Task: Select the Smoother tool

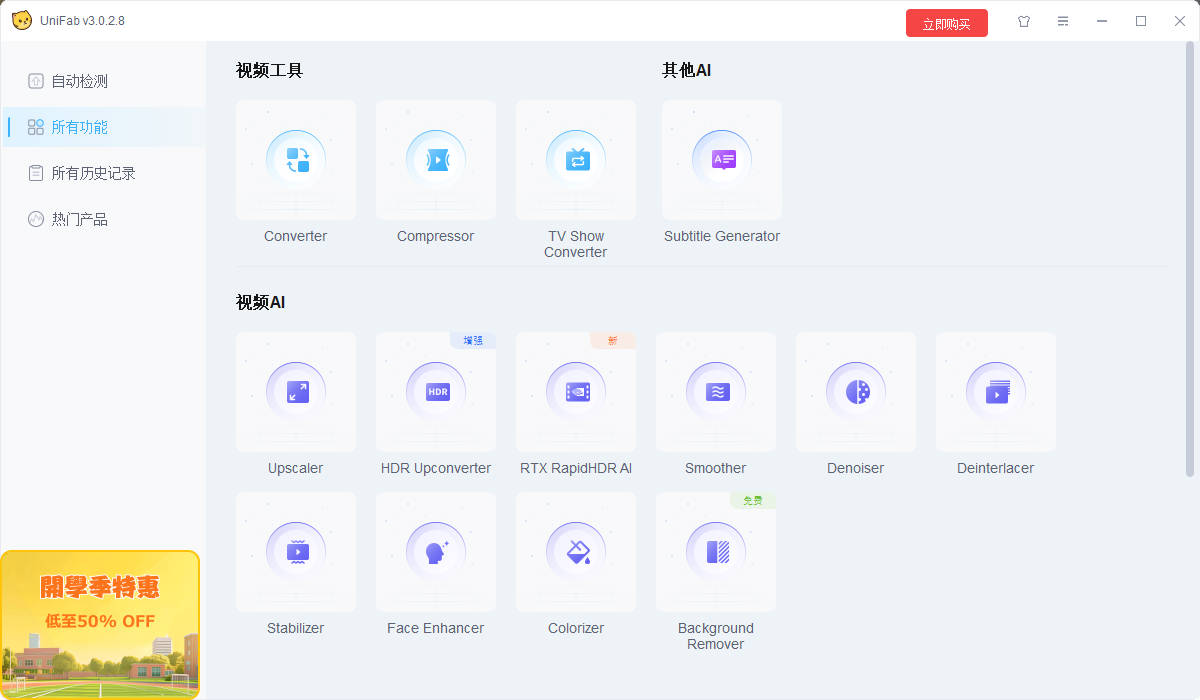Action: [x=716, y=392]
